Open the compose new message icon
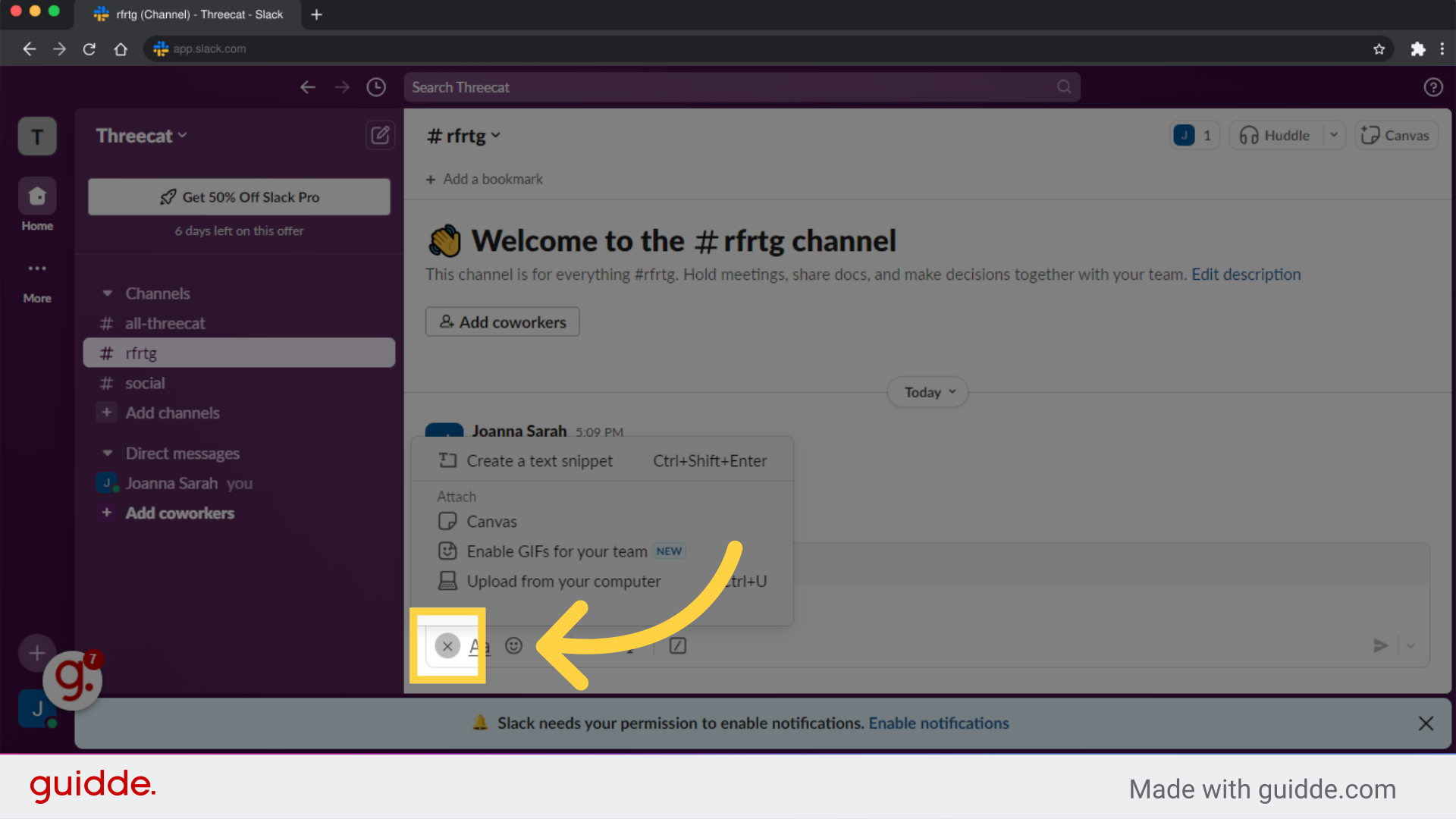This screenshot has height=819, width=1456. click(x=380, y=135)
